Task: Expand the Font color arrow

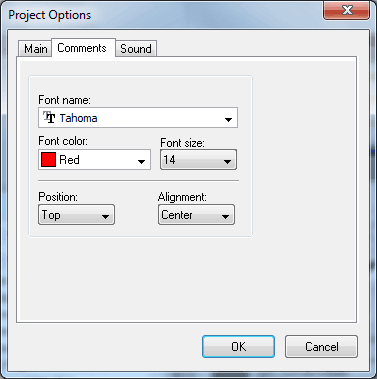Action: coord(141,162)
